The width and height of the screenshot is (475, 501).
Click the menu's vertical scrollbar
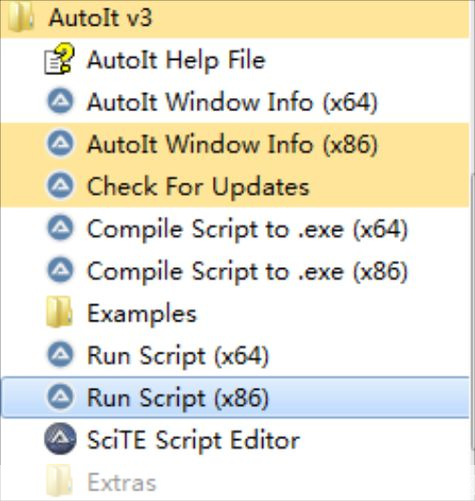[x=472, y=250]
